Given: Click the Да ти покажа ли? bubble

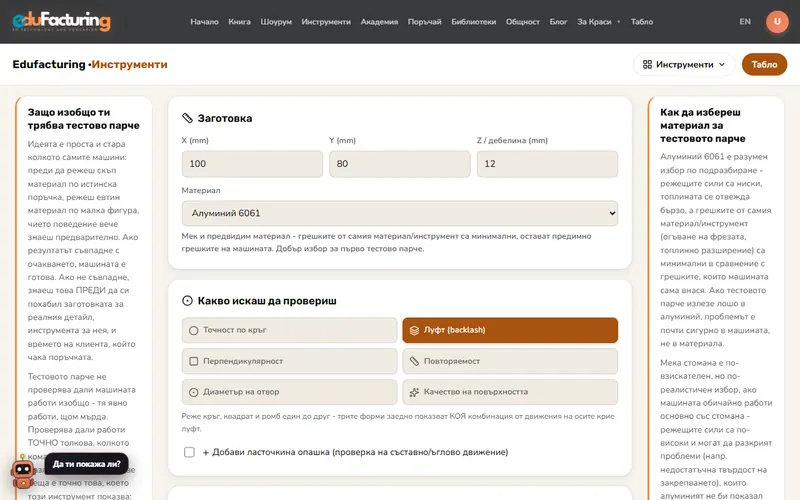Looking at the screenshot, I should point(87,464).
